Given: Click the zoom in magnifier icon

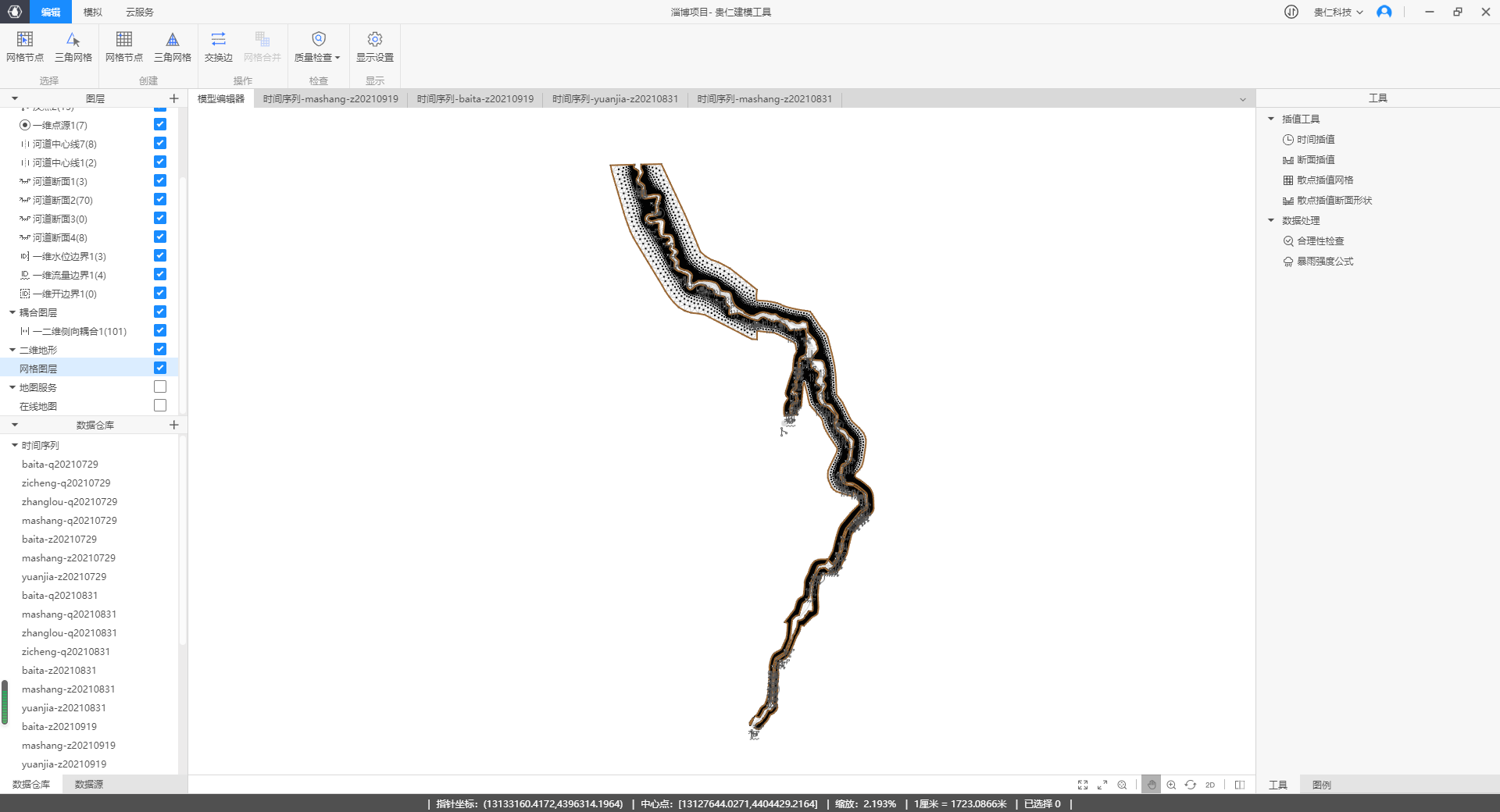Looking at the screenshot, I should (1171, 785).
